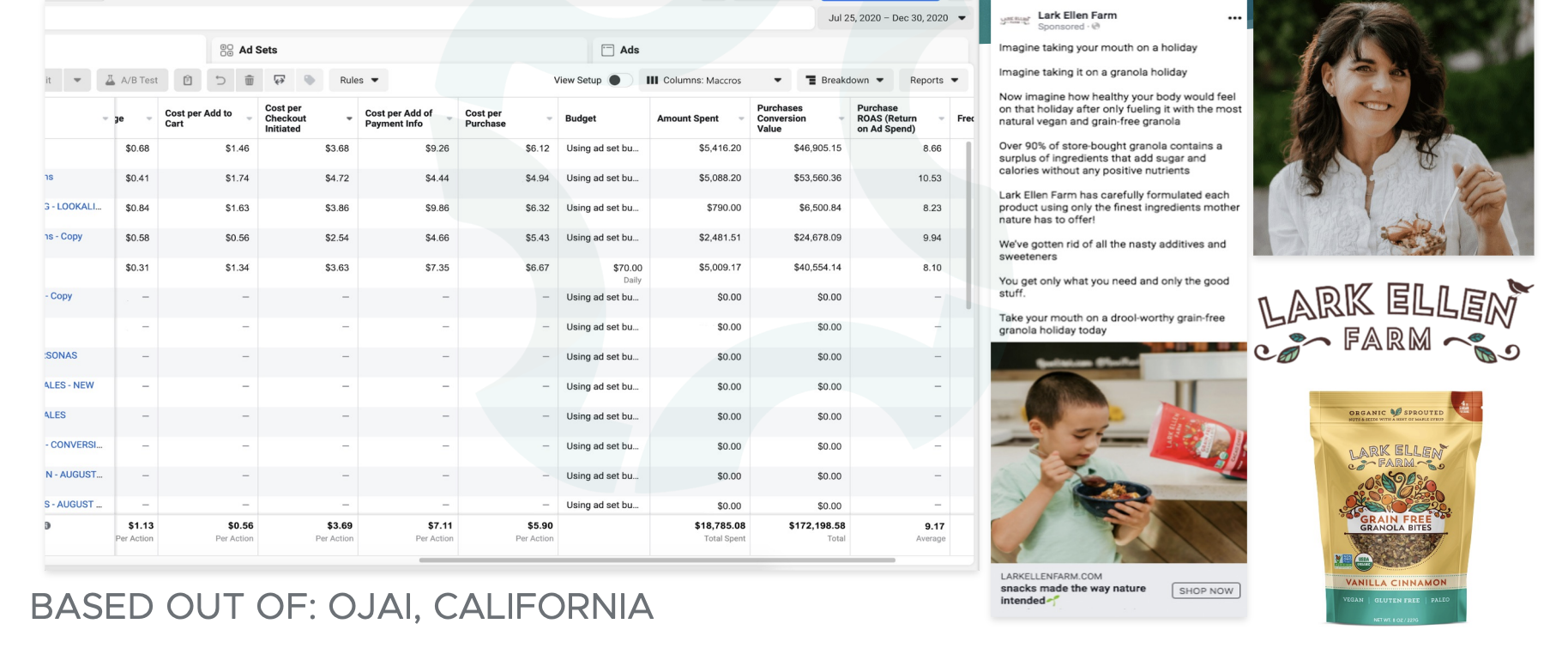
Task: Click the SHOP NOW button on ad
Action: tap(1206, 590)
